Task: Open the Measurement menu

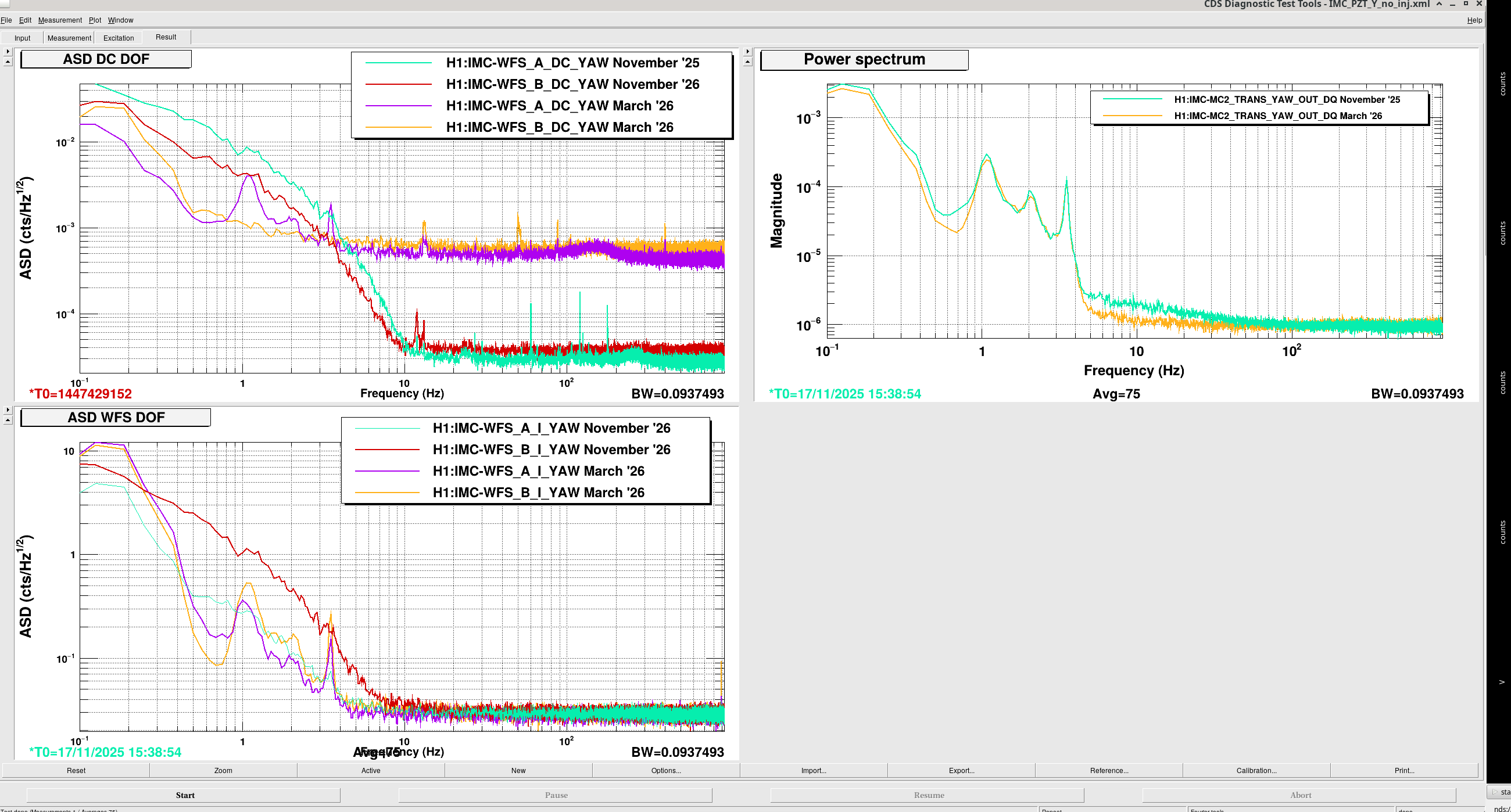Action: click(60, 20)
